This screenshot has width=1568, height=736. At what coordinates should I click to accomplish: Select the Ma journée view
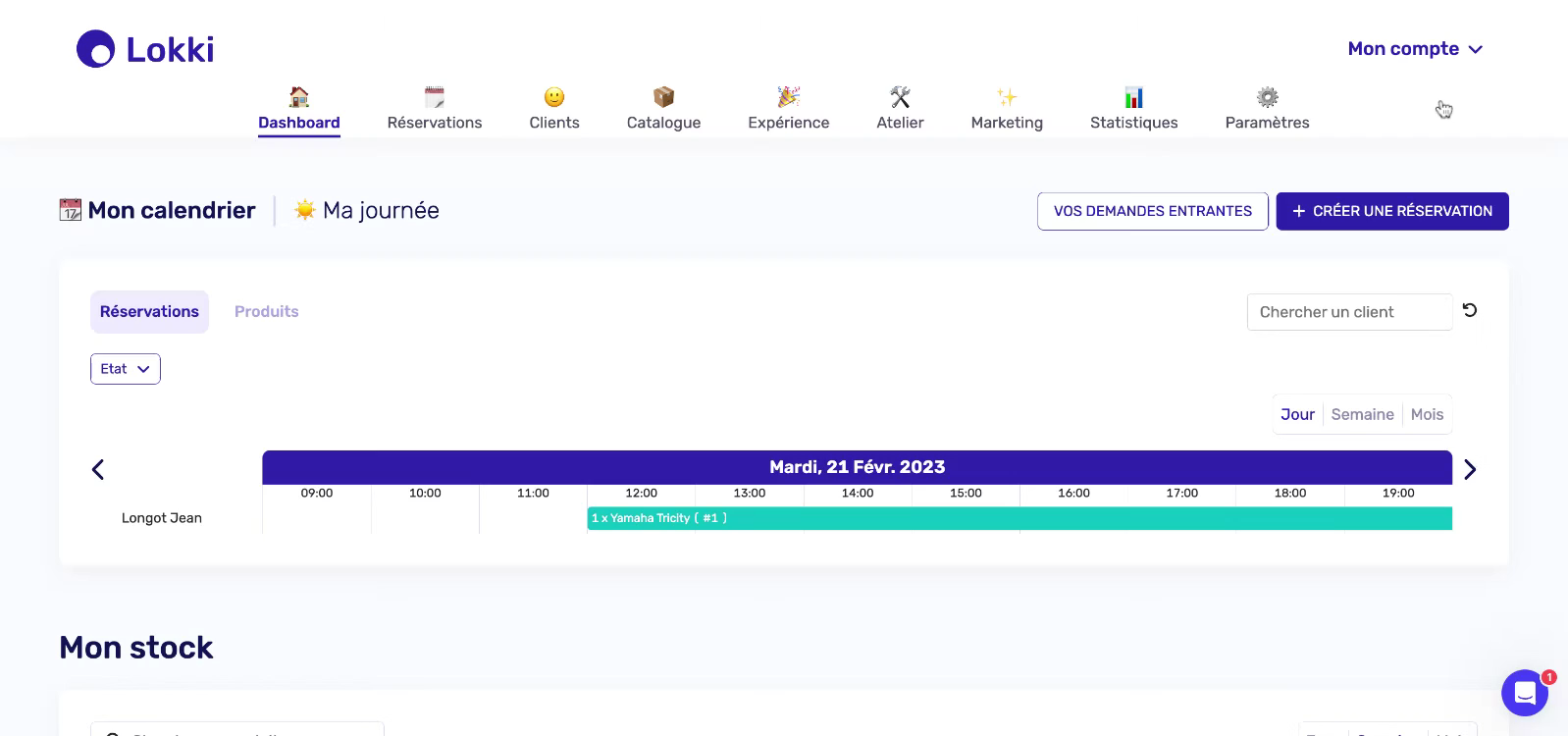pos(381,210)
